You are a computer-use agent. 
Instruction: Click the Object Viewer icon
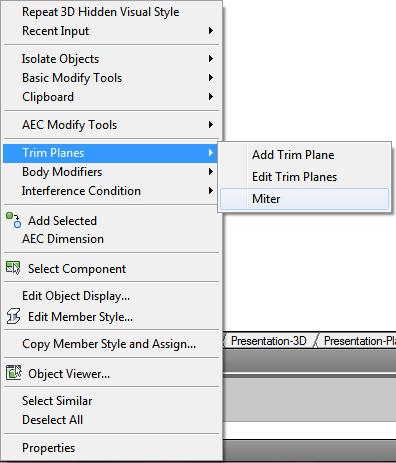(13, 373)
